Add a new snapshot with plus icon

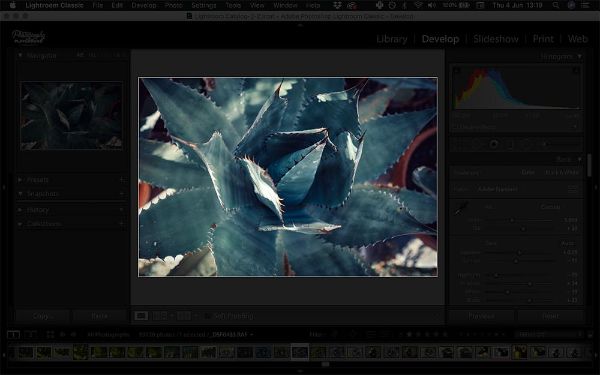[122, 194]
